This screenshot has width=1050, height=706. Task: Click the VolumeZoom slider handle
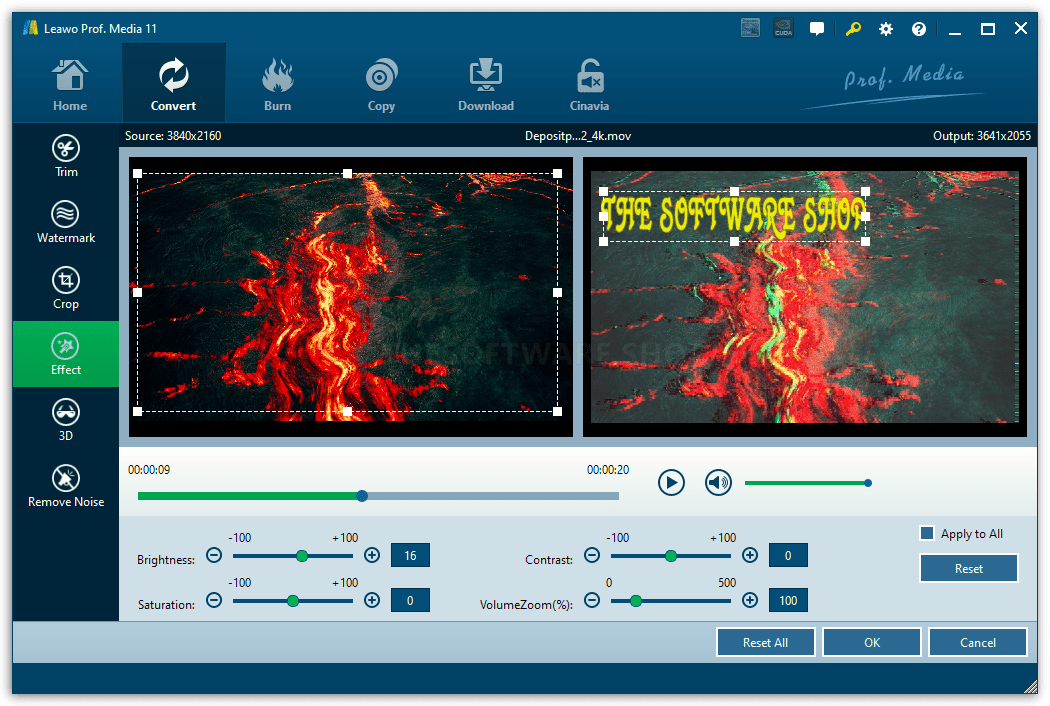pos(635,601)
